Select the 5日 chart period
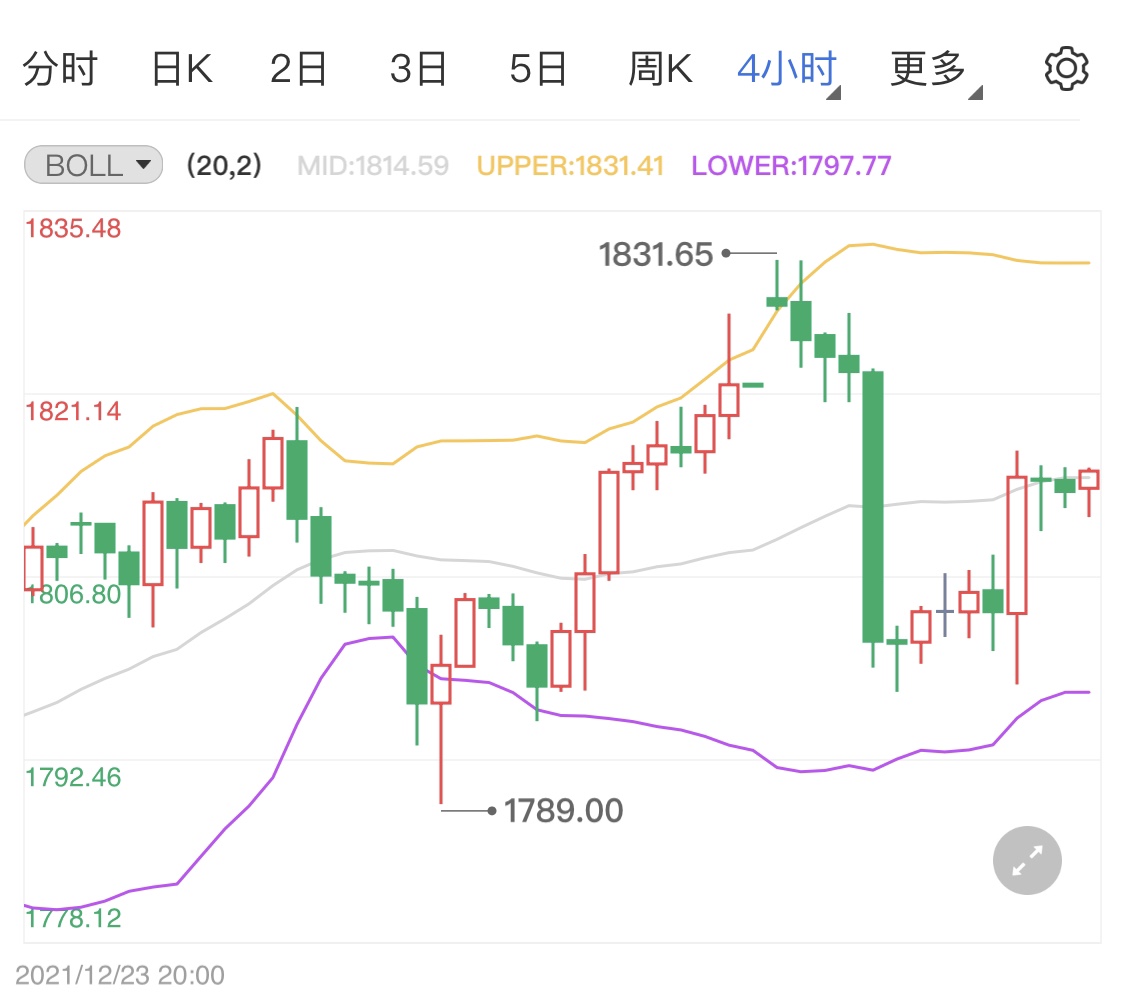This screenshot has height=998, width=1125. pos(538,69)
